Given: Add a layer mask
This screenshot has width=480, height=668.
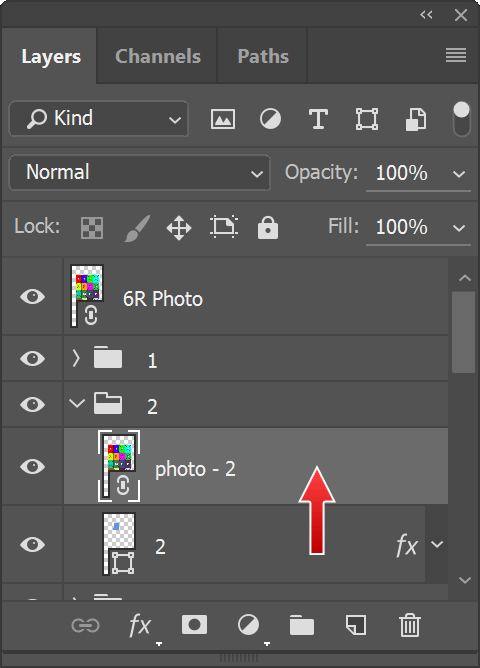Looking at the screenshot, I should [x=194, y=625].
